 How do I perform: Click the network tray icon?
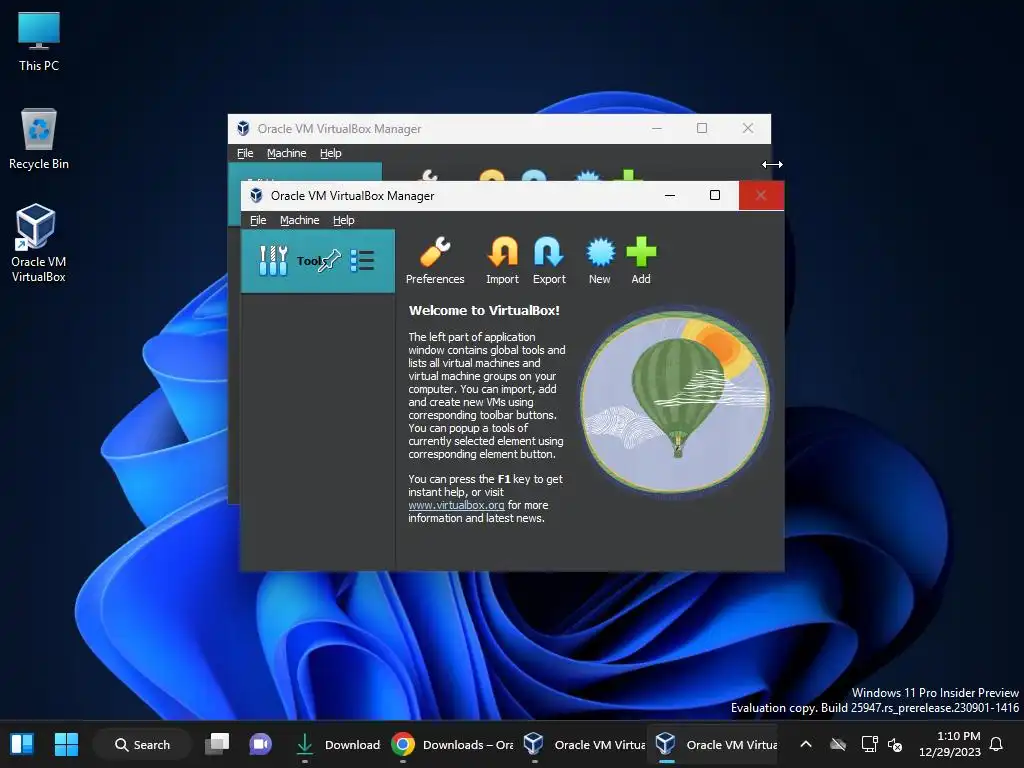coord(869,744)
